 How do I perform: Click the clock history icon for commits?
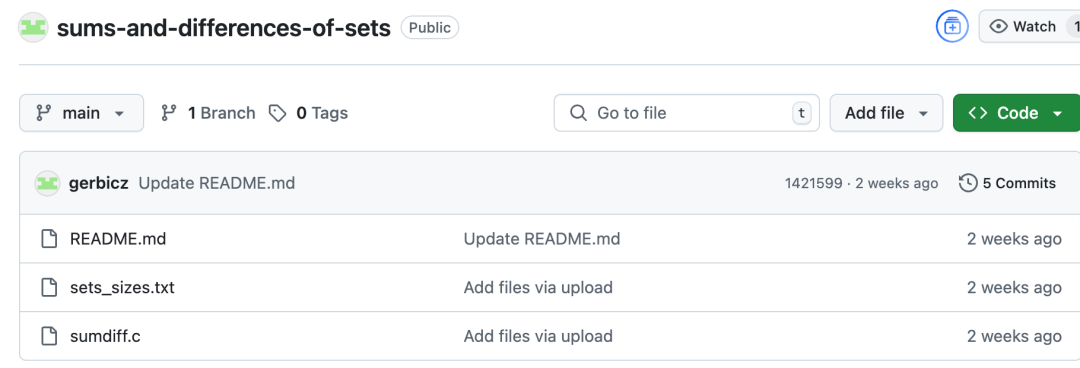tap(968, 183)
